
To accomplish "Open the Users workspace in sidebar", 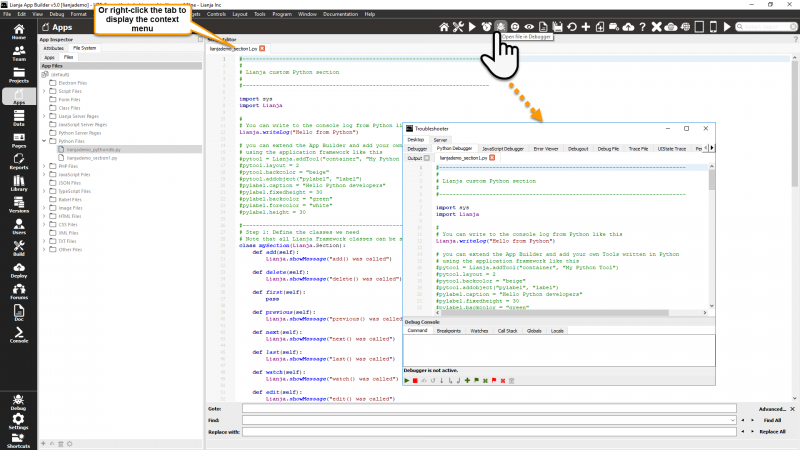I will pos(19,227).
